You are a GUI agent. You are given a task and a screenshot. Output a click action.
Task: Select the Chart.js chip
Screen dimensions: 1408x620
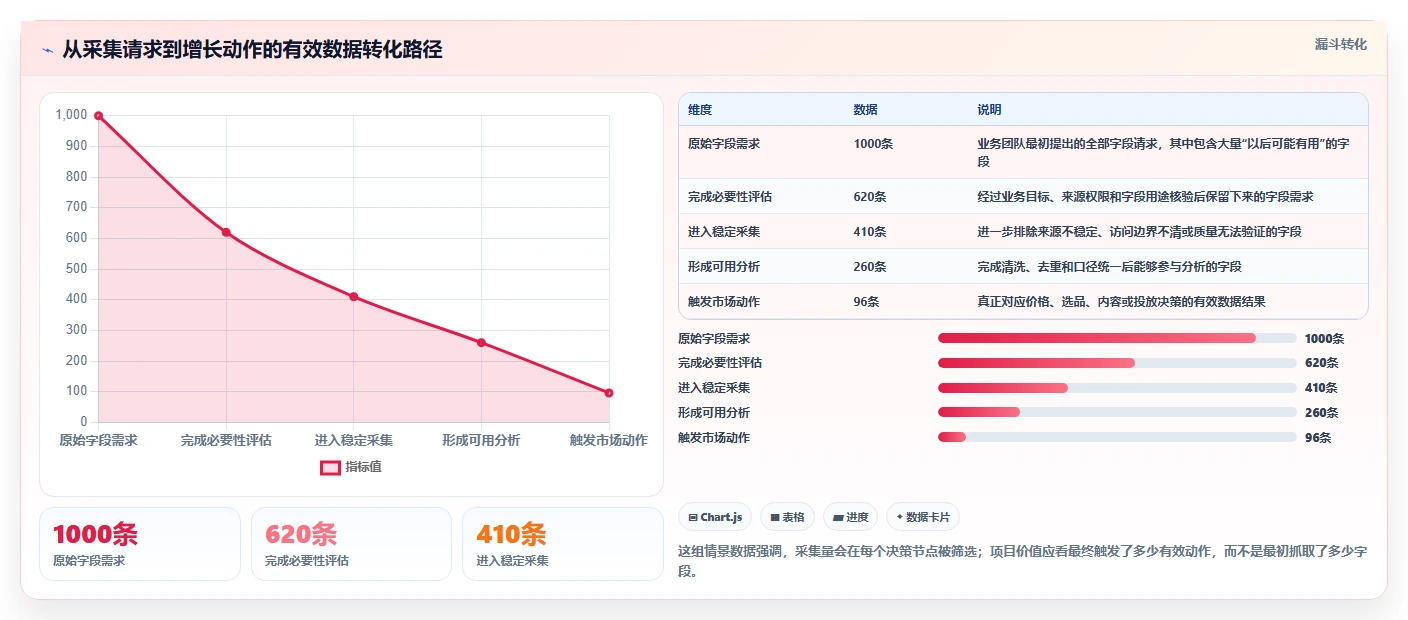[x=715, y=517]
